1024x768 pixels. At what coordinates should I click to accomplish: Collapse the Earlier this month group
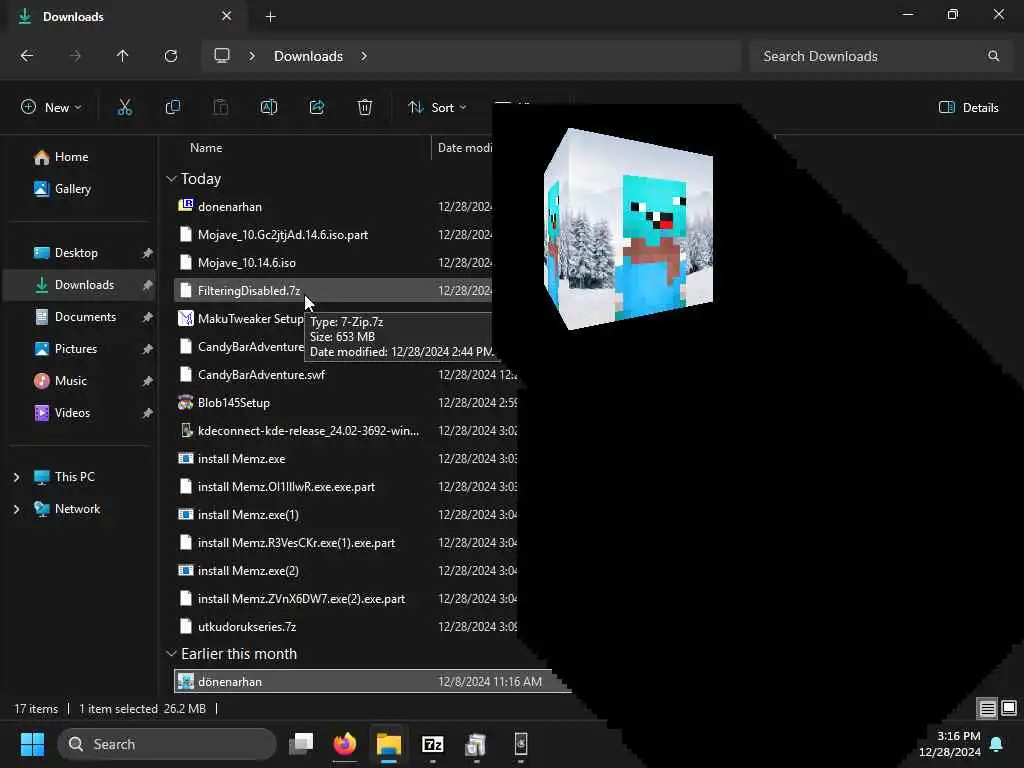pyautogui.click(x=171, y=654)
